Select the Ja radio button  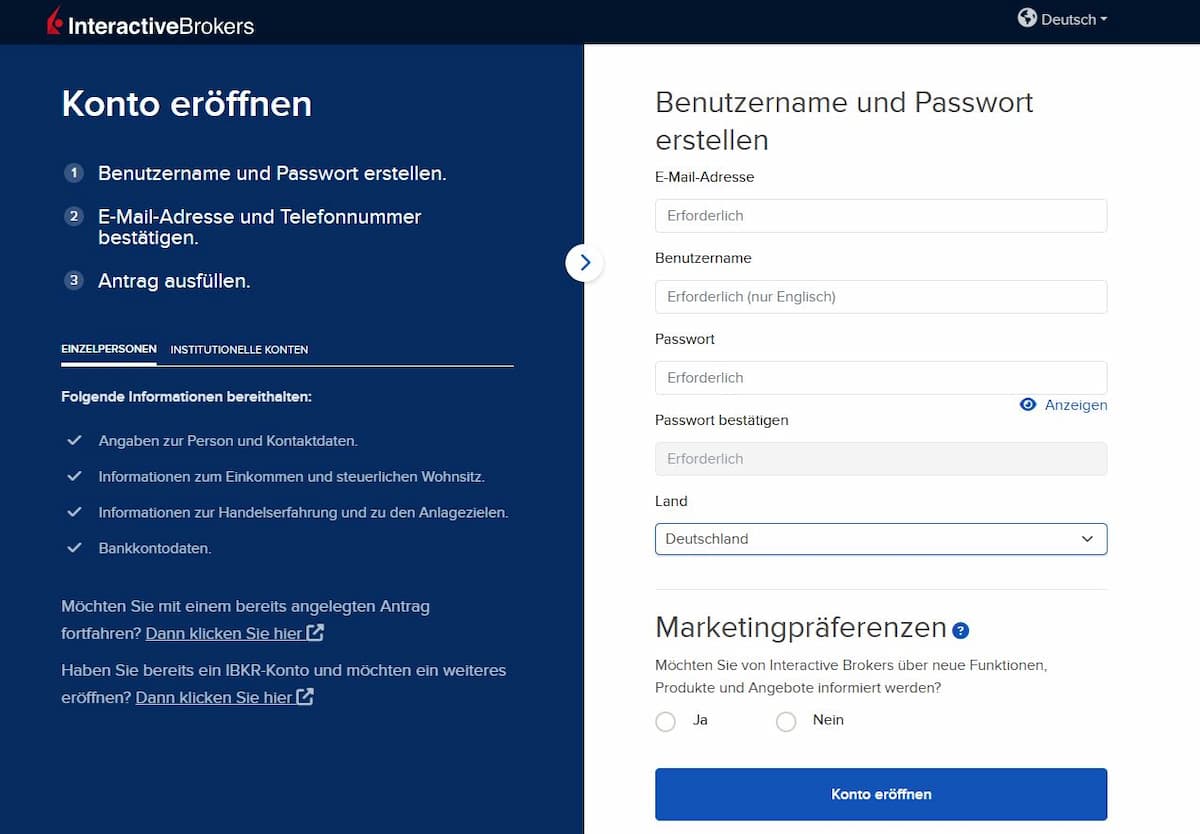tap(666, 721)
